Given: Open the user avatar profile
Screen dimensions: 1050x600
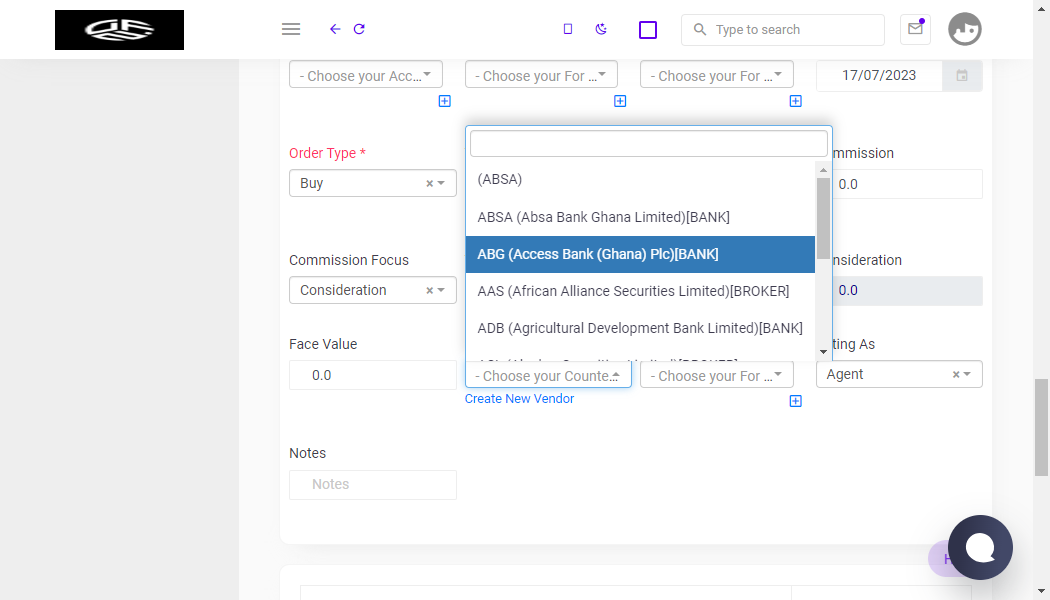Looking at the screenshot, I should coord(964,29).
